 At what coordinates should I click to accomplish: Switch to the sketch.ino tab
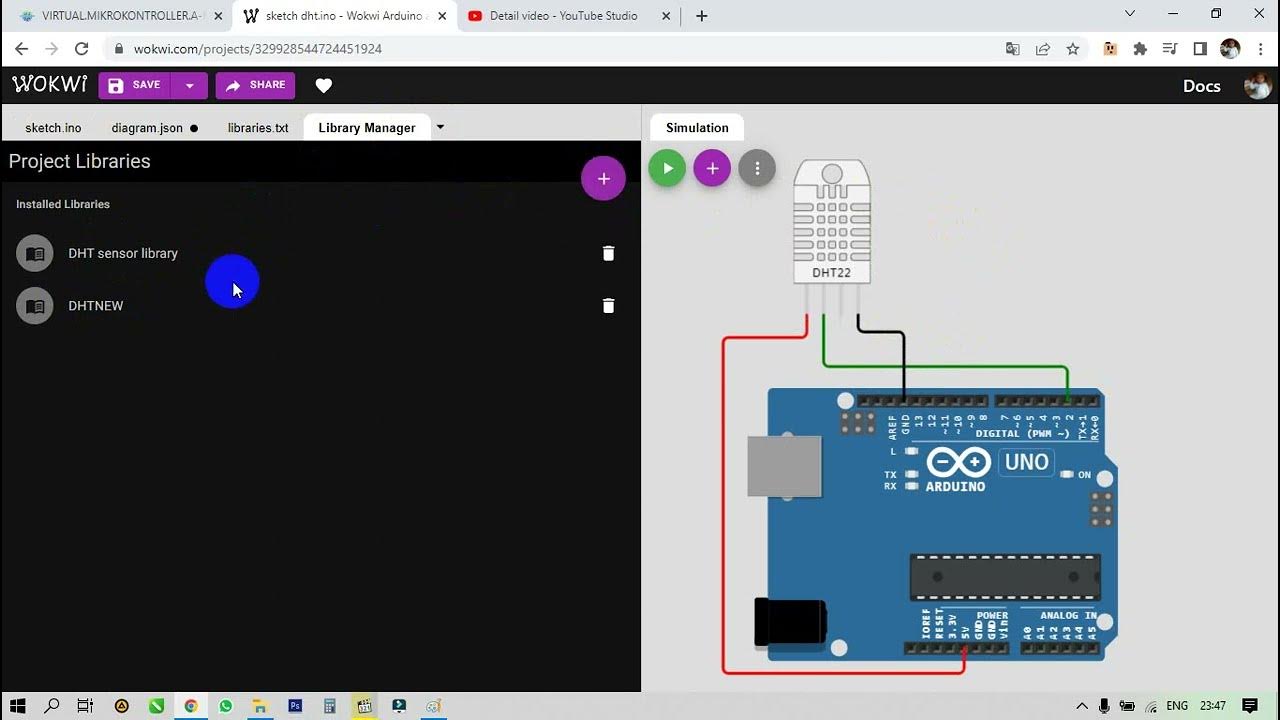[53, 128]
